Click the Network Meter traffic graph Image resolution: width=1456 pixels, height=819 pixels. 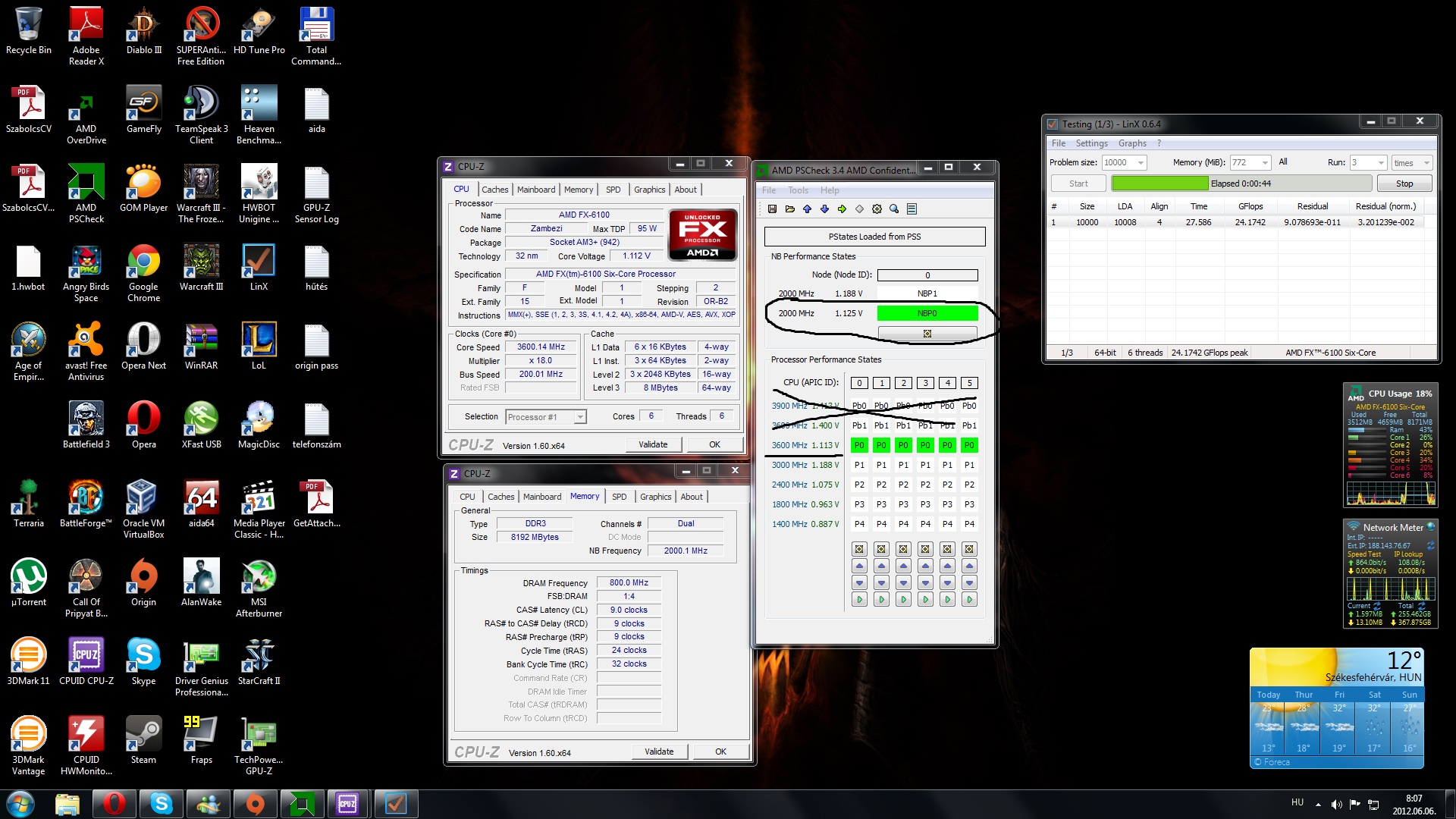click(x=1391, y=588)
